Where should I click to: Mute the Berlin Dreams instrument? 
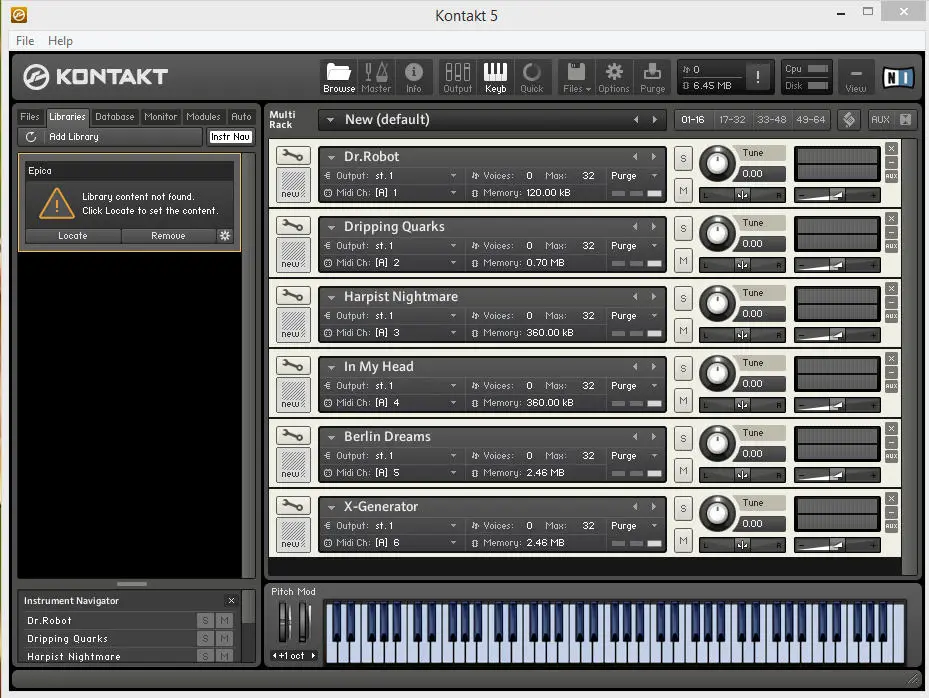point(683,470)
